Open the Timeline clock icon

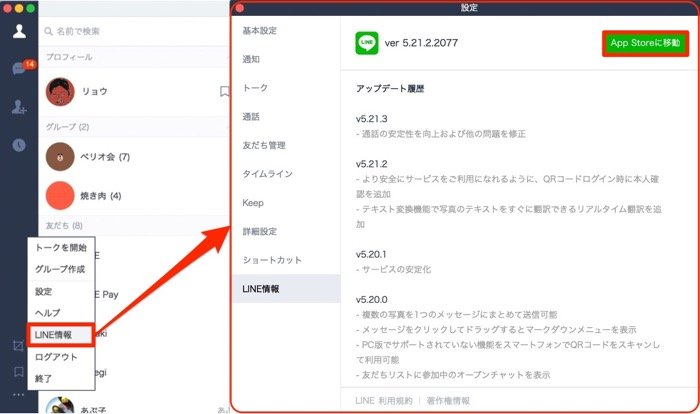point(19,145)
